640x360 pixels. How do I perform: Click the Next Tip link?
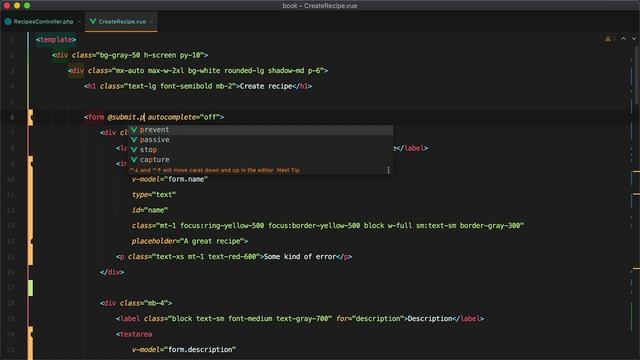288,170
